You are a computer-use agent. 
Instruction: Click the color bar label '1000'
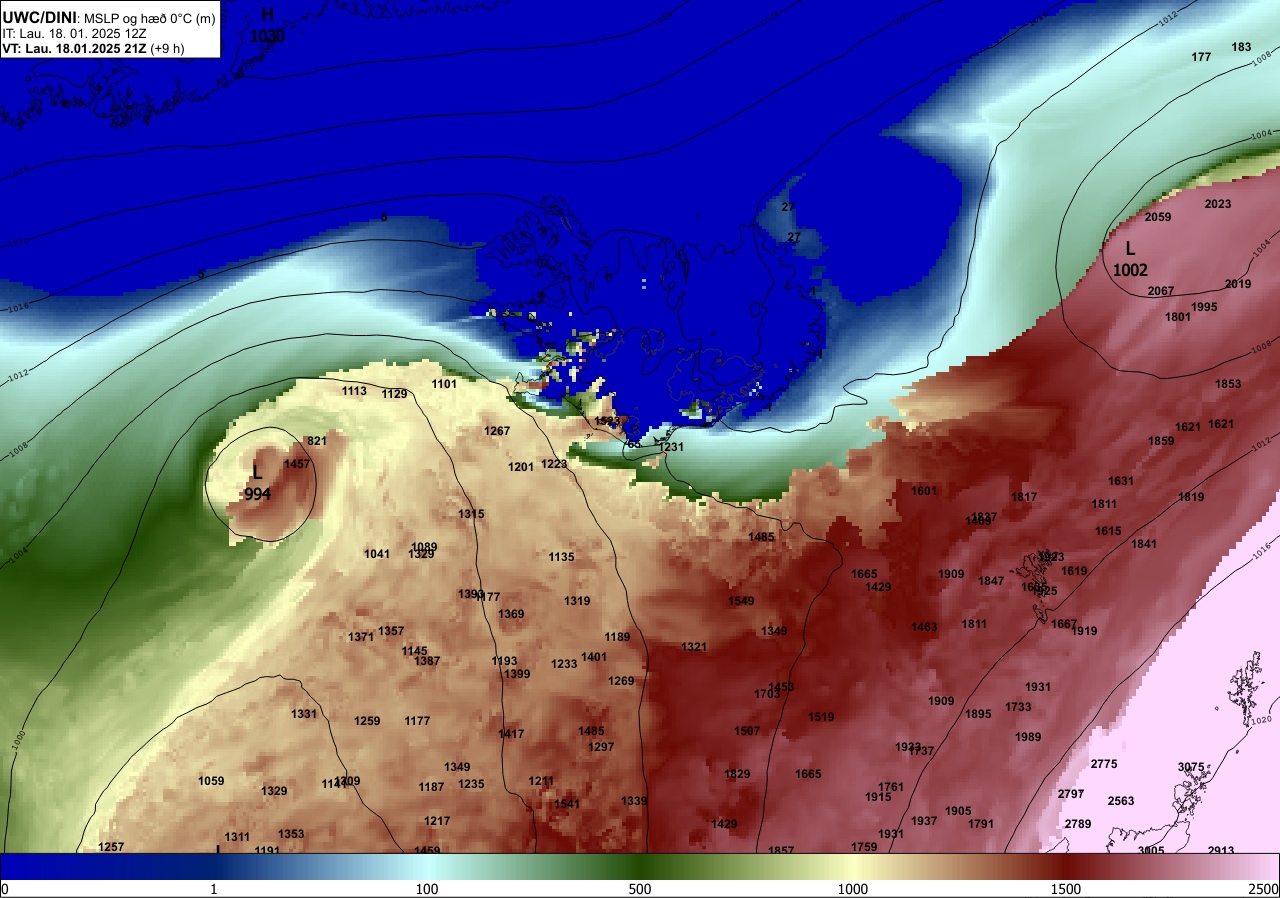853,889
